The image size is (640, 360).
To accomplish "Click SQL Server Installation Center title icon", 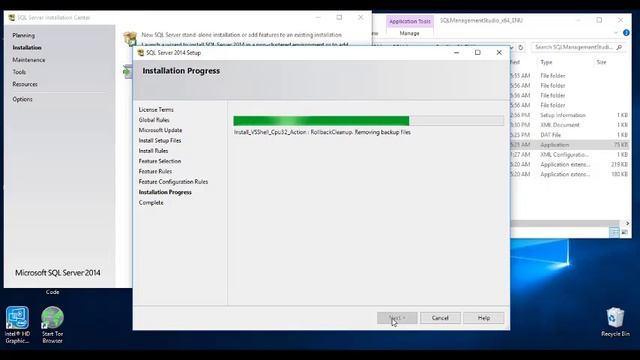I will [x=11, y=18].
